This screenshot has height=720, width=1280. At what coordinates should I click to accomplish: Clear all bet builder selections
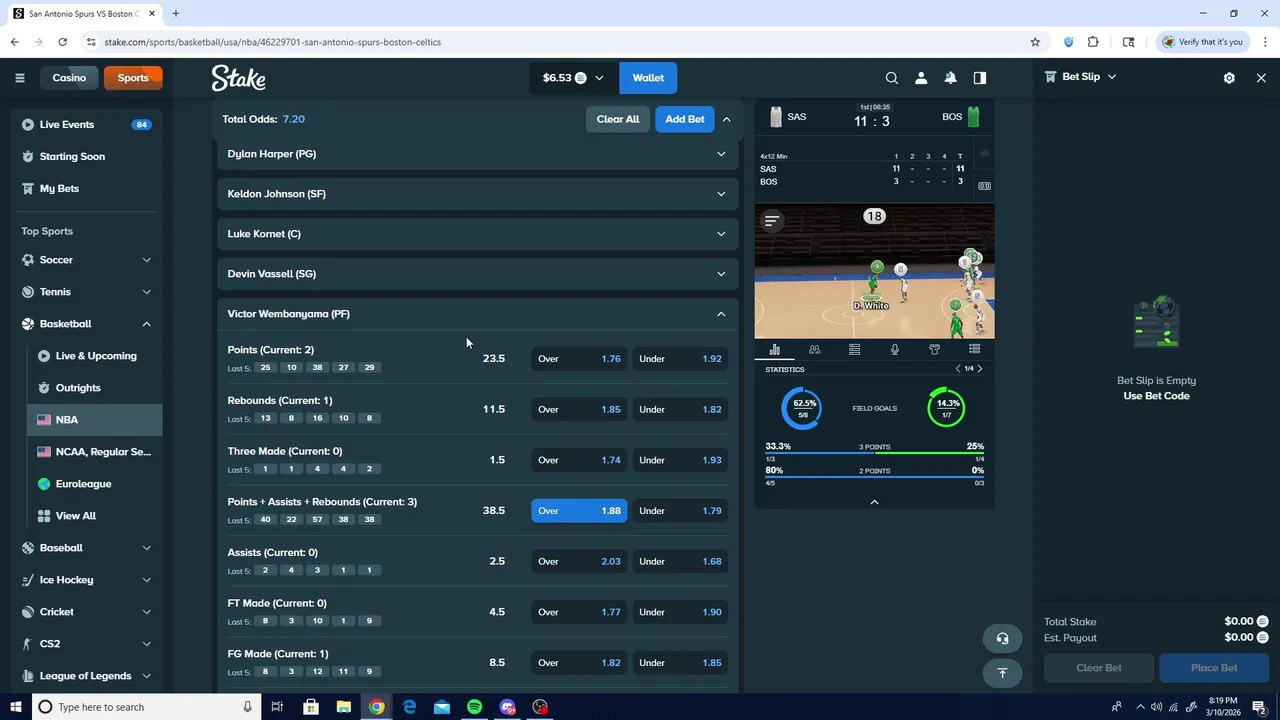(x=617, y=119)
